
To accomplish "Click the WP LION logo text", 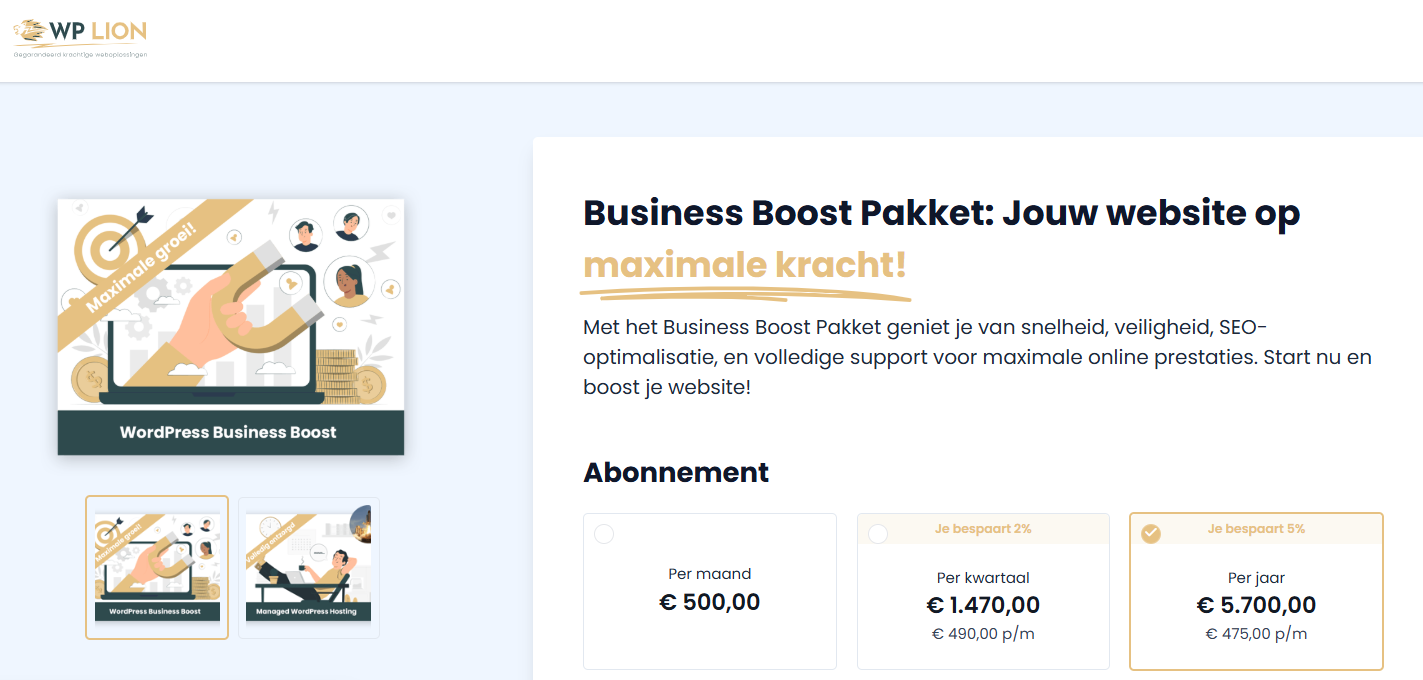I will (x=95, y=31).
